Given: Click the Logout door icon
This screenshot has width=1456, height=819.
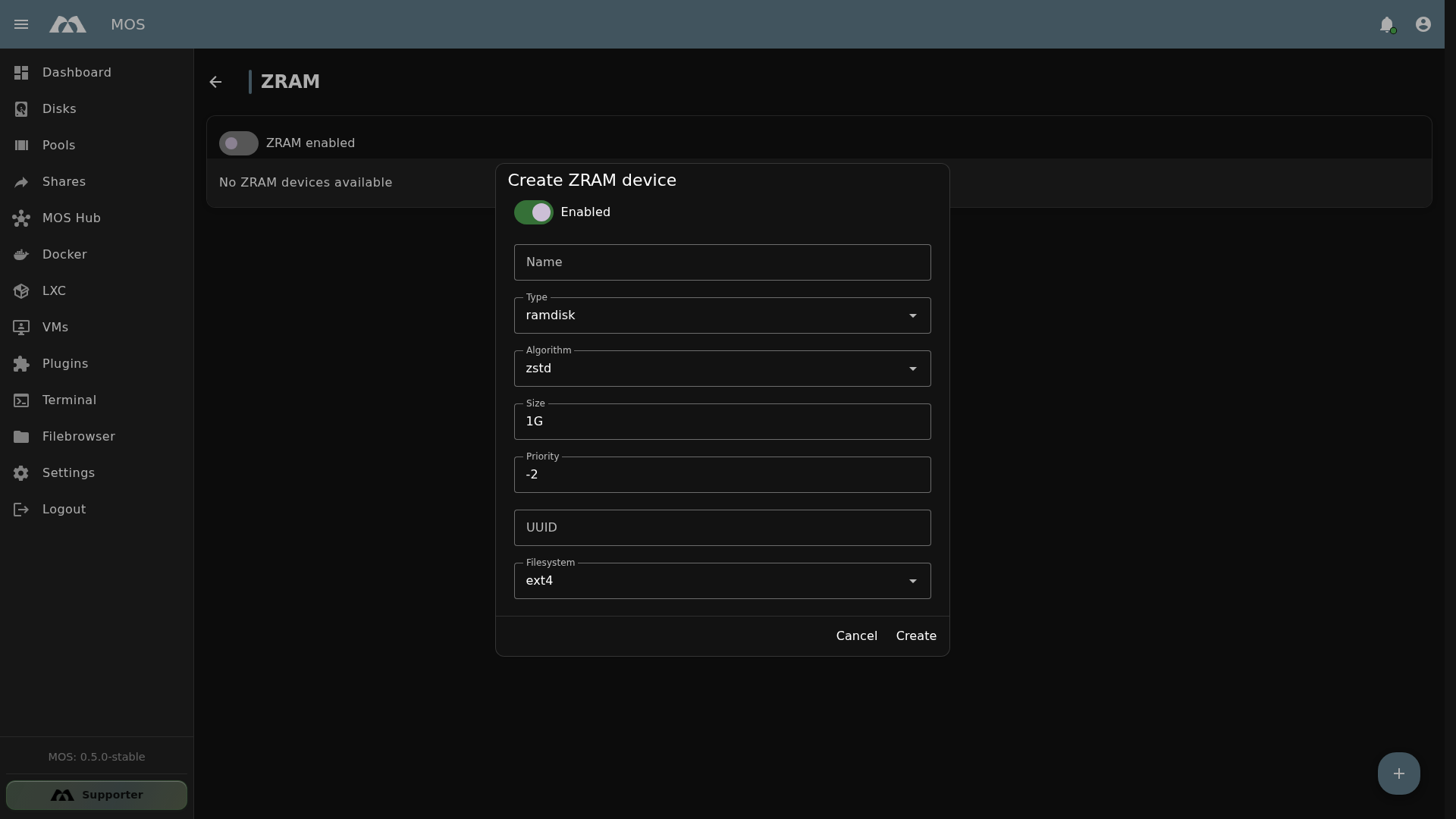Looking at the screenshot, I should coord(21,510).
